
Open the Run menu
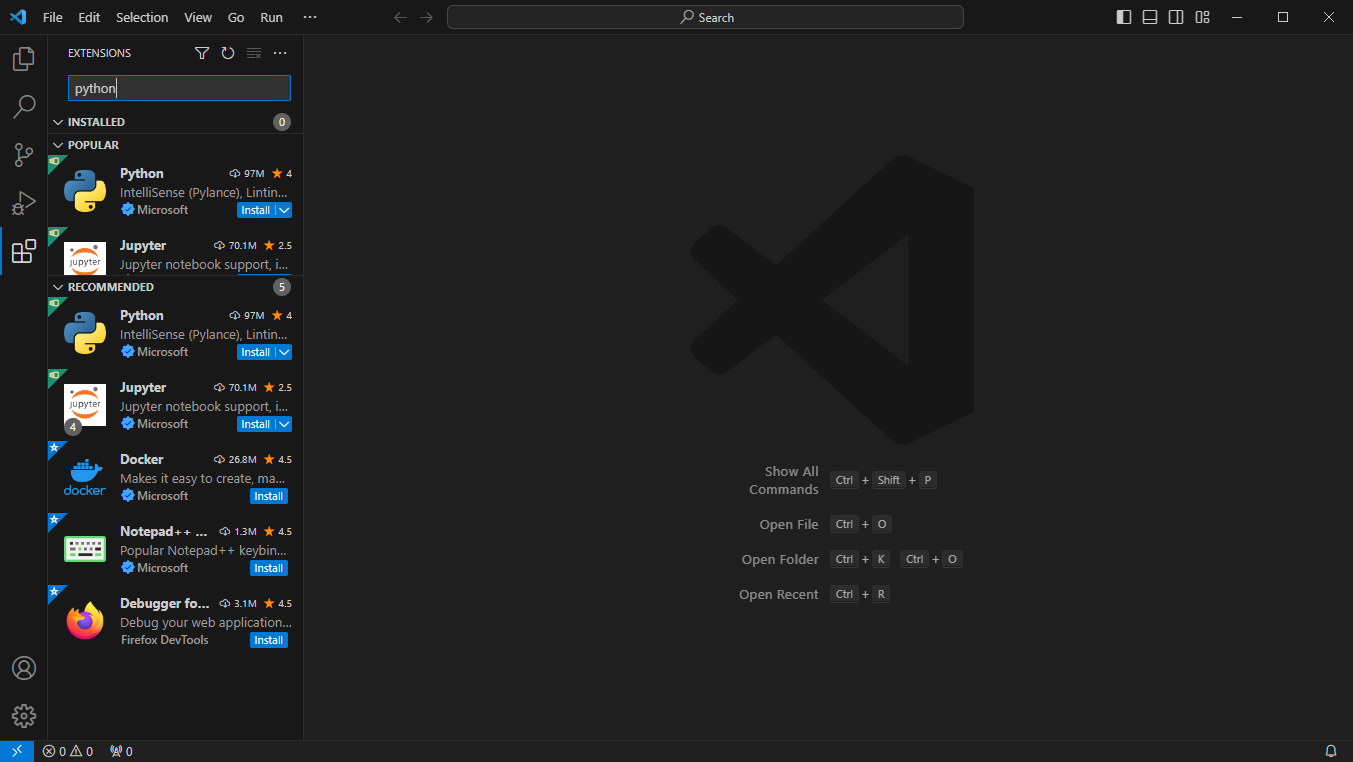click(x=271, y=17)
